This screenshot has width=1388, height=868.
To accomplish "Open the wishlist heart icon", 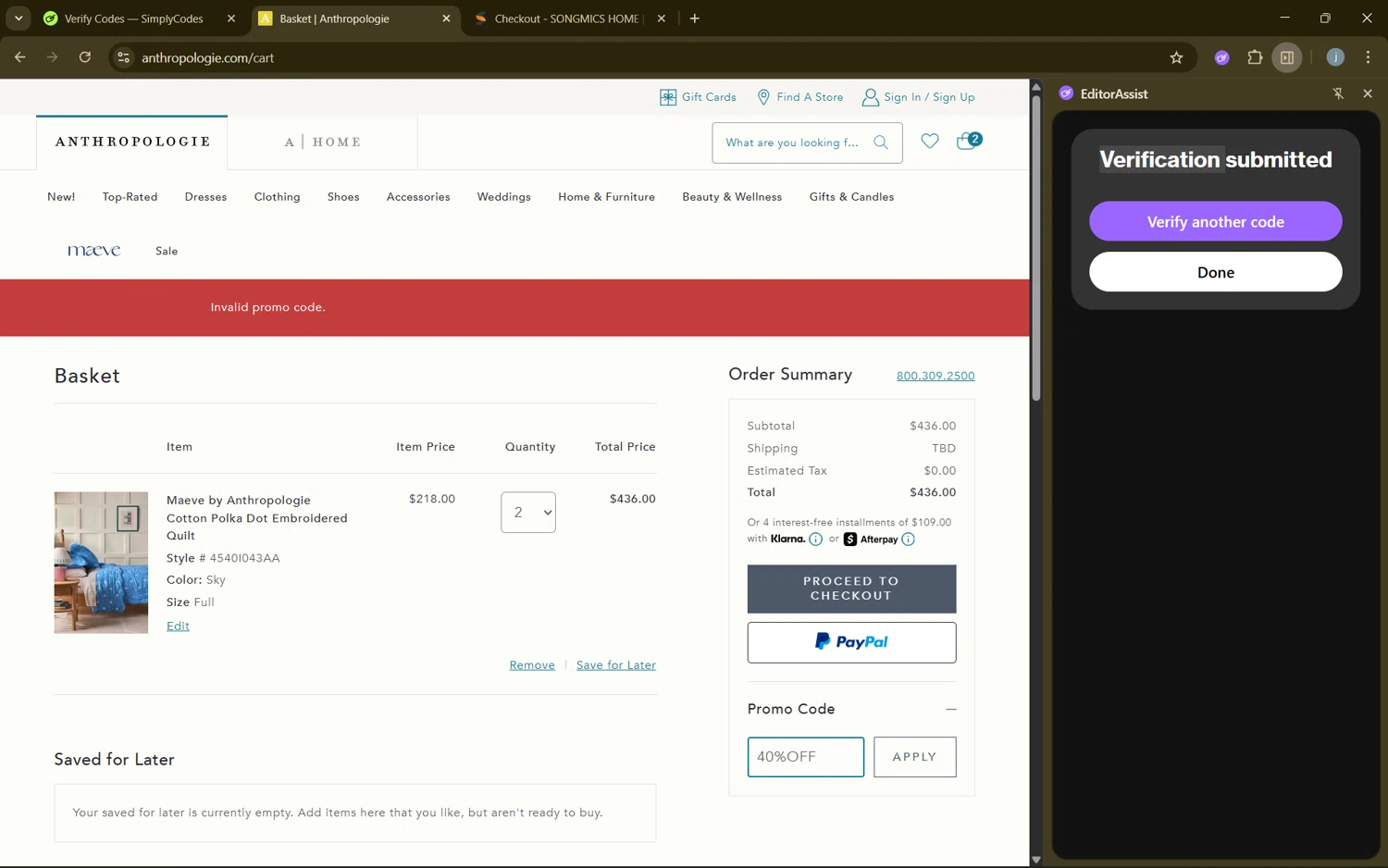I will [x=930, y=141].
